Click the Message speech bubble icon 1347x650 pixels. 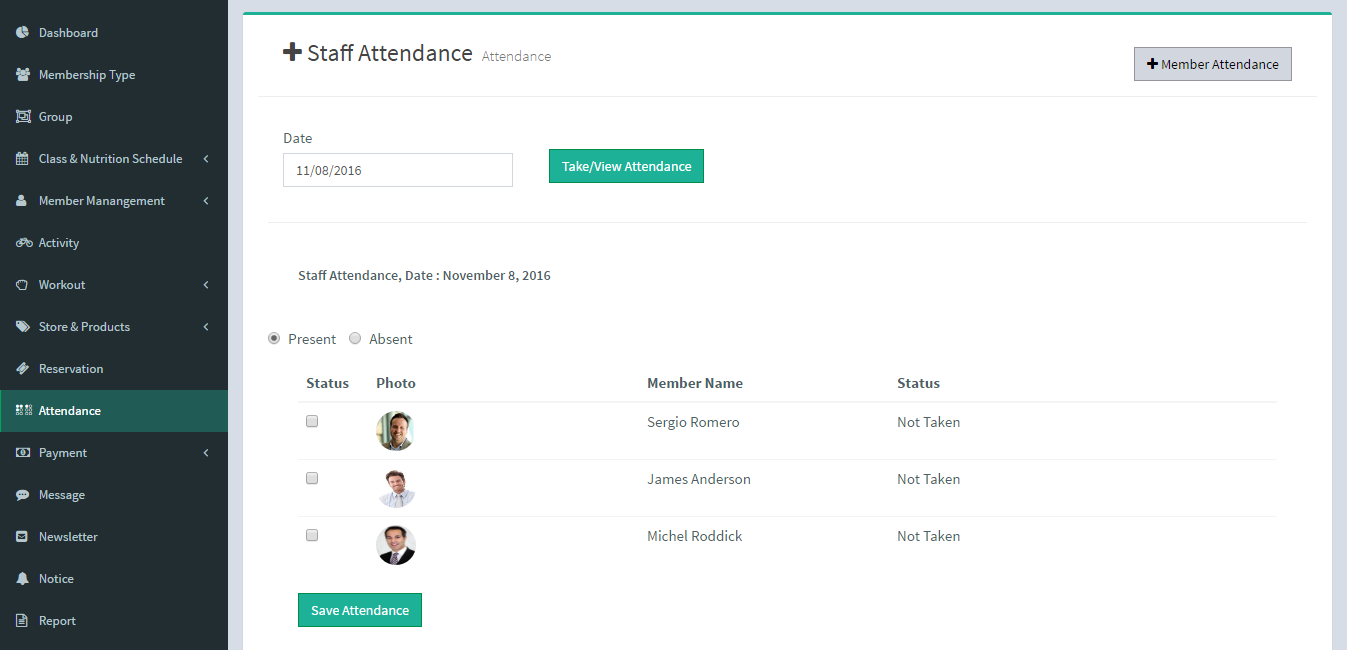[22, 495]
